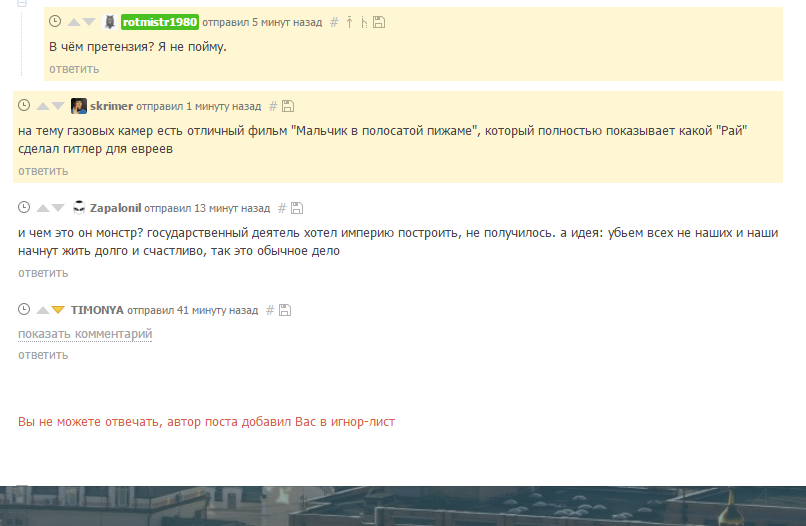Save rotmistr1980's comment with the floppy icon
Image resolution: width=806 pixels, height=526 pixels.
coord(379,22)
